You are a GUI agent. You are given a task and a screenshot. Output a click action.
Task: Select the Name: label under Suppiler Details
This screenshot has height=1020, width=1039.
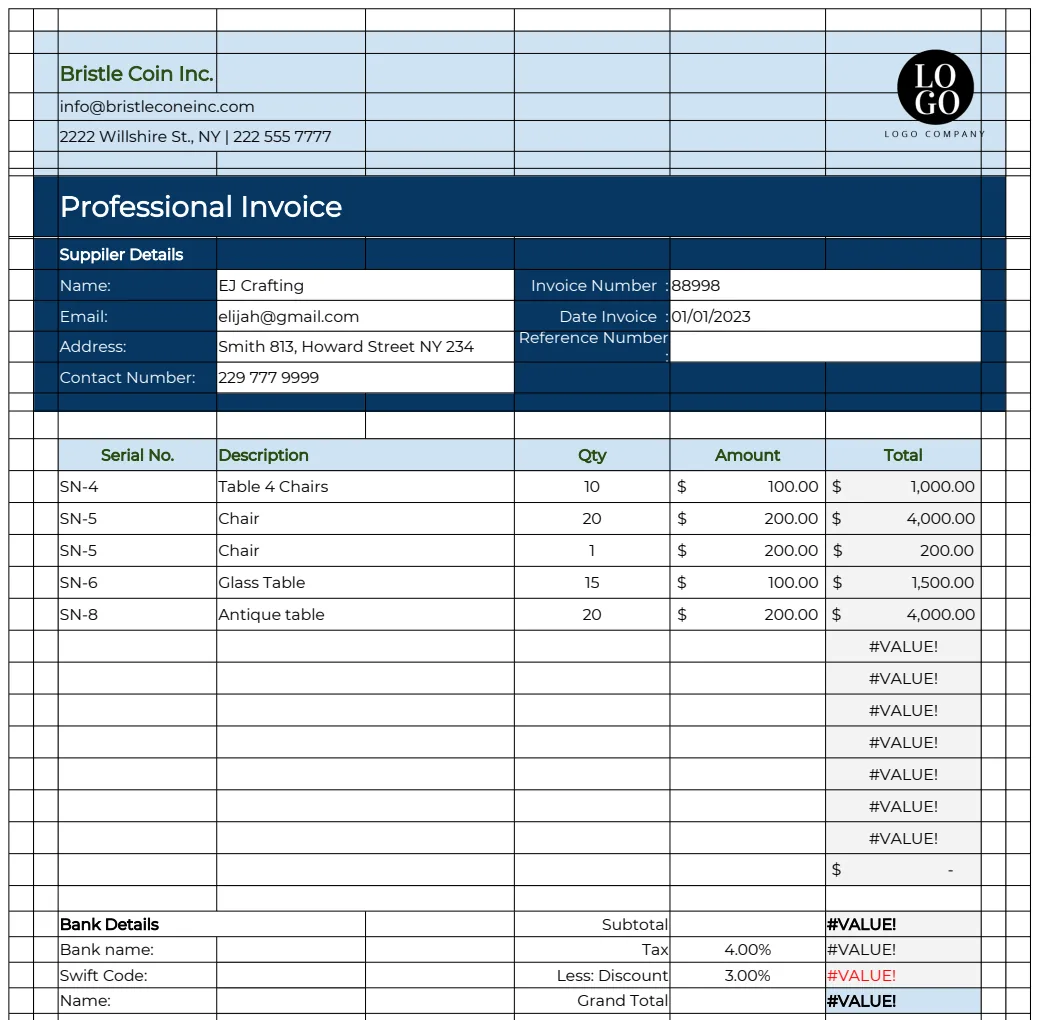click(x=137, y=286)
